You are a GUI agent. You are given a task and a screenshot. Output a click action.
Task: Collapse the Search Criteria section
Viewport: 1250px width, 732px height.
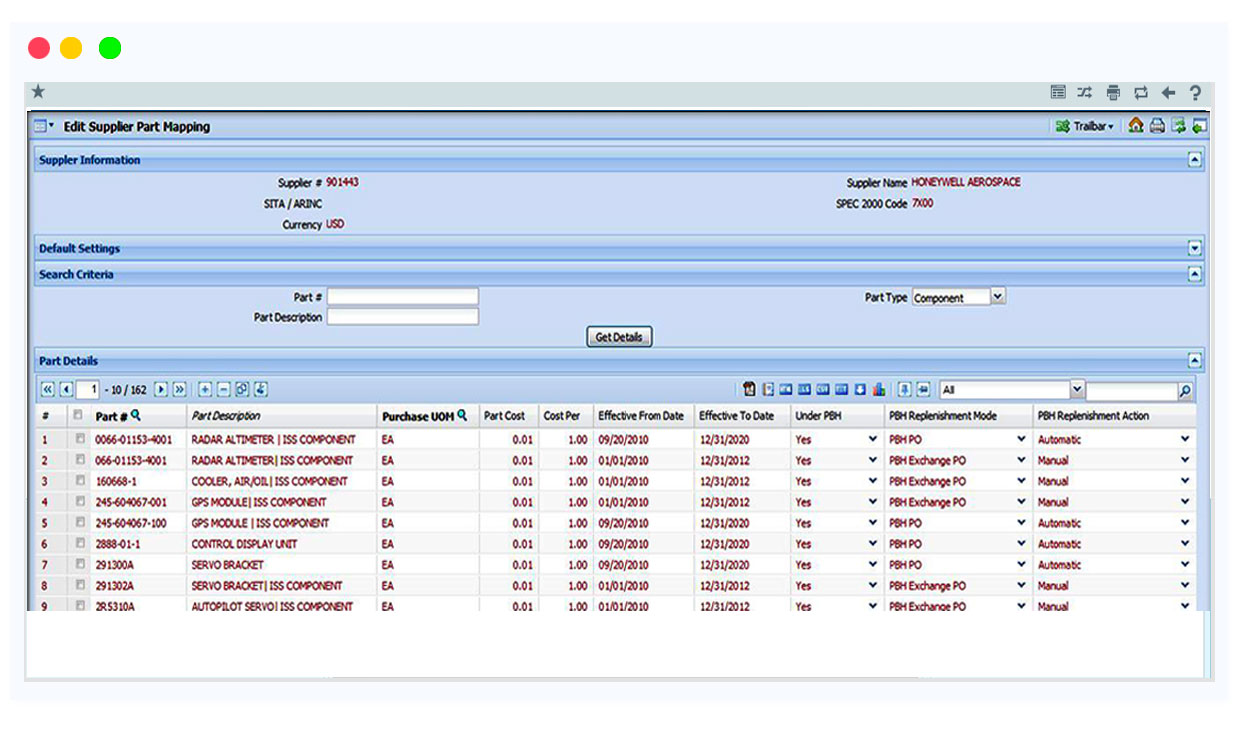click(x=1195, y=274)
